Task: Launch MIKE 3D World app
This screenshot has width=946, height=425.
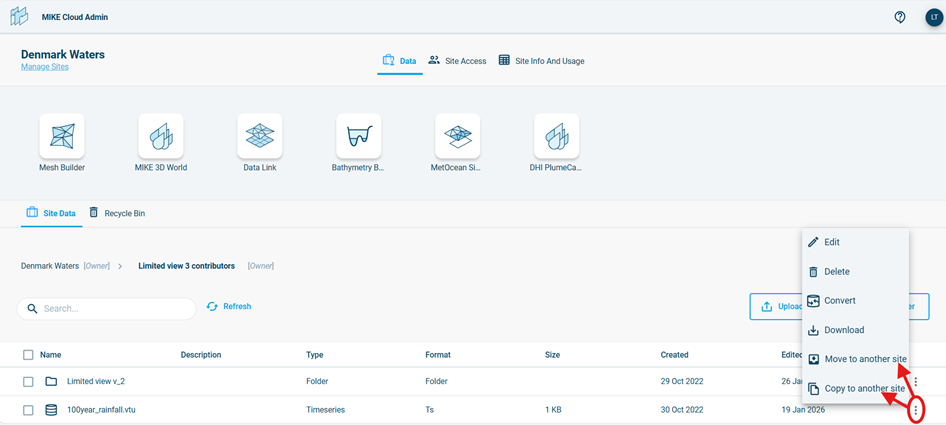Action: (160, 136)
